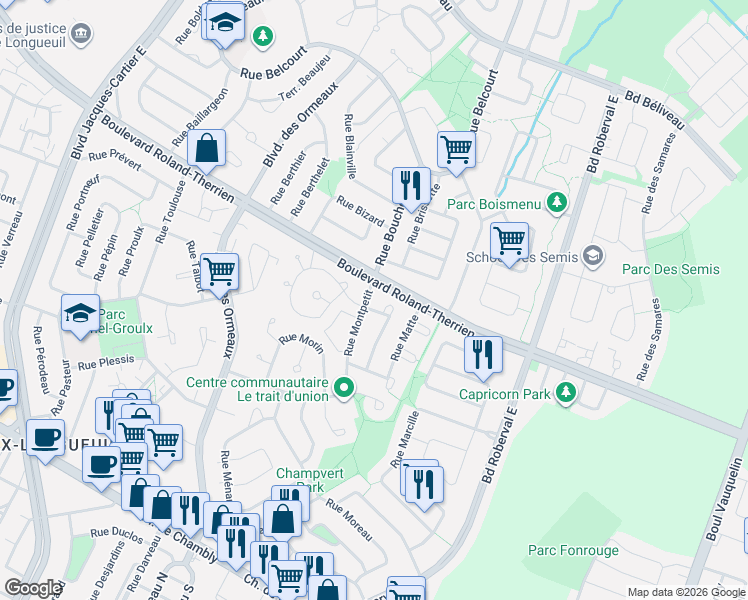Click the shopping bag marker near Rue Baillargeon
This screenshot has width=748, height=600.
pyautogui.click(x=206, y=151)
